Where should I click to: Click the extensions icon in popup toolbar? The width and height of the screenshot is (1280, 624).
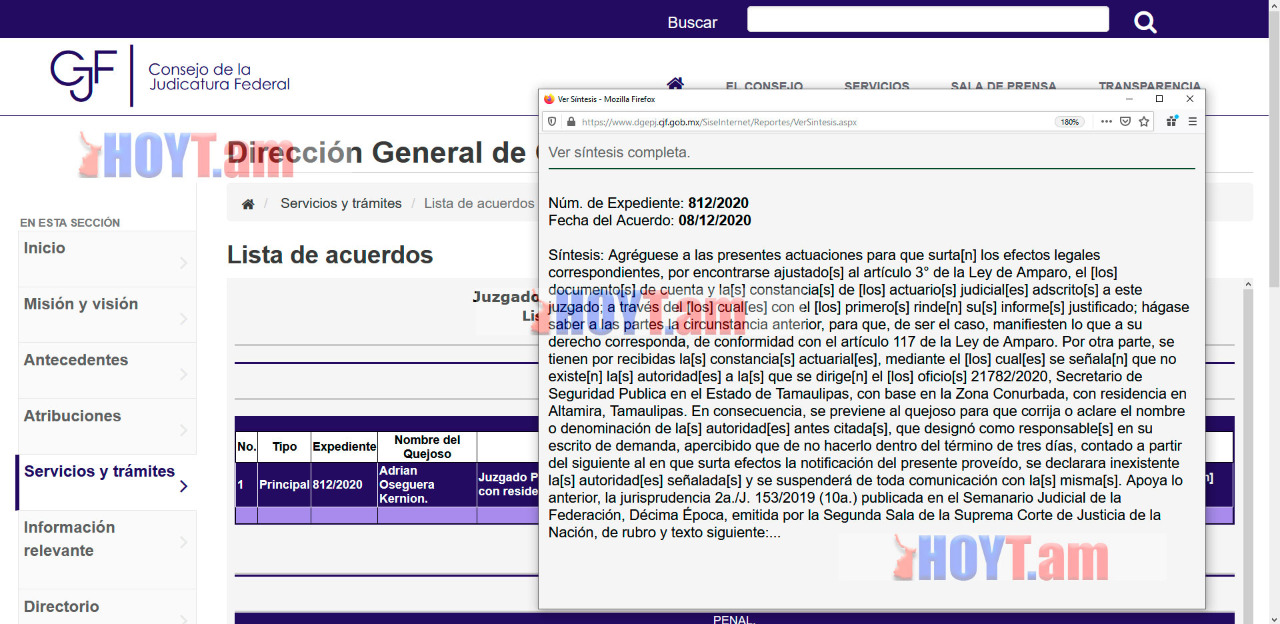[1172, 122]
